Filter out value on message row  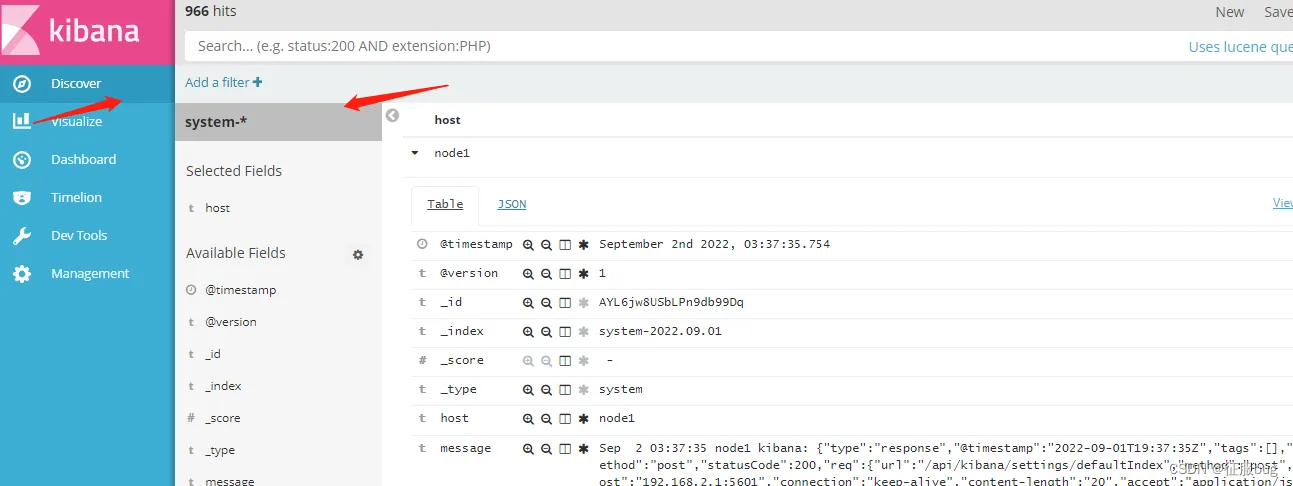pos(546,448)
